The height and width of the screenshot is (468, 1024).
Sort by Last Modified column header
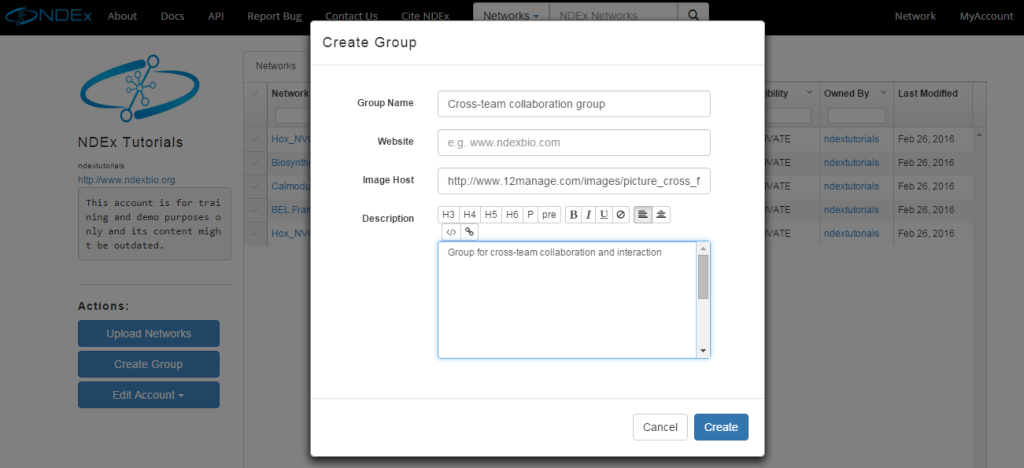click(927, 93)
